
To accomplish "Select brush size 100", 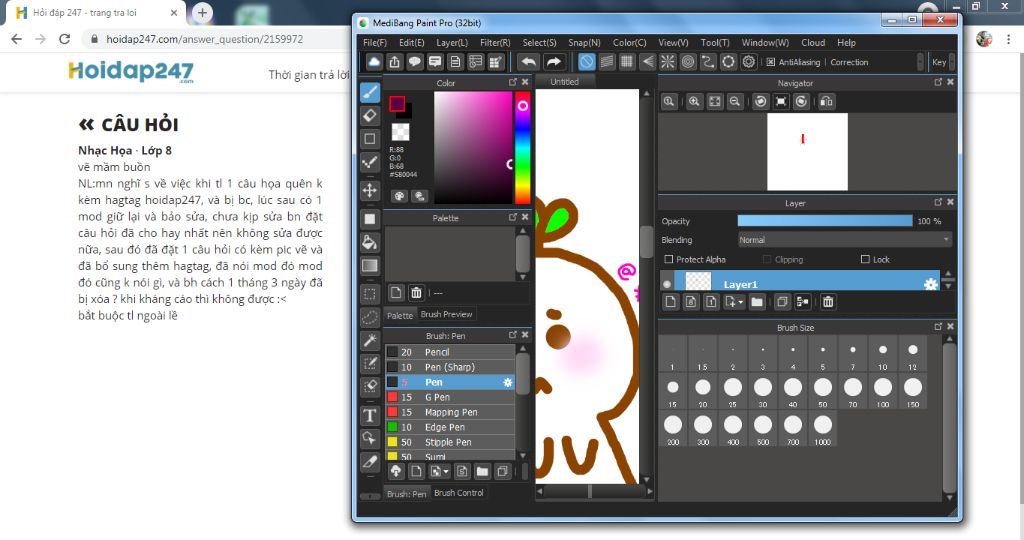I will (883, 391).
